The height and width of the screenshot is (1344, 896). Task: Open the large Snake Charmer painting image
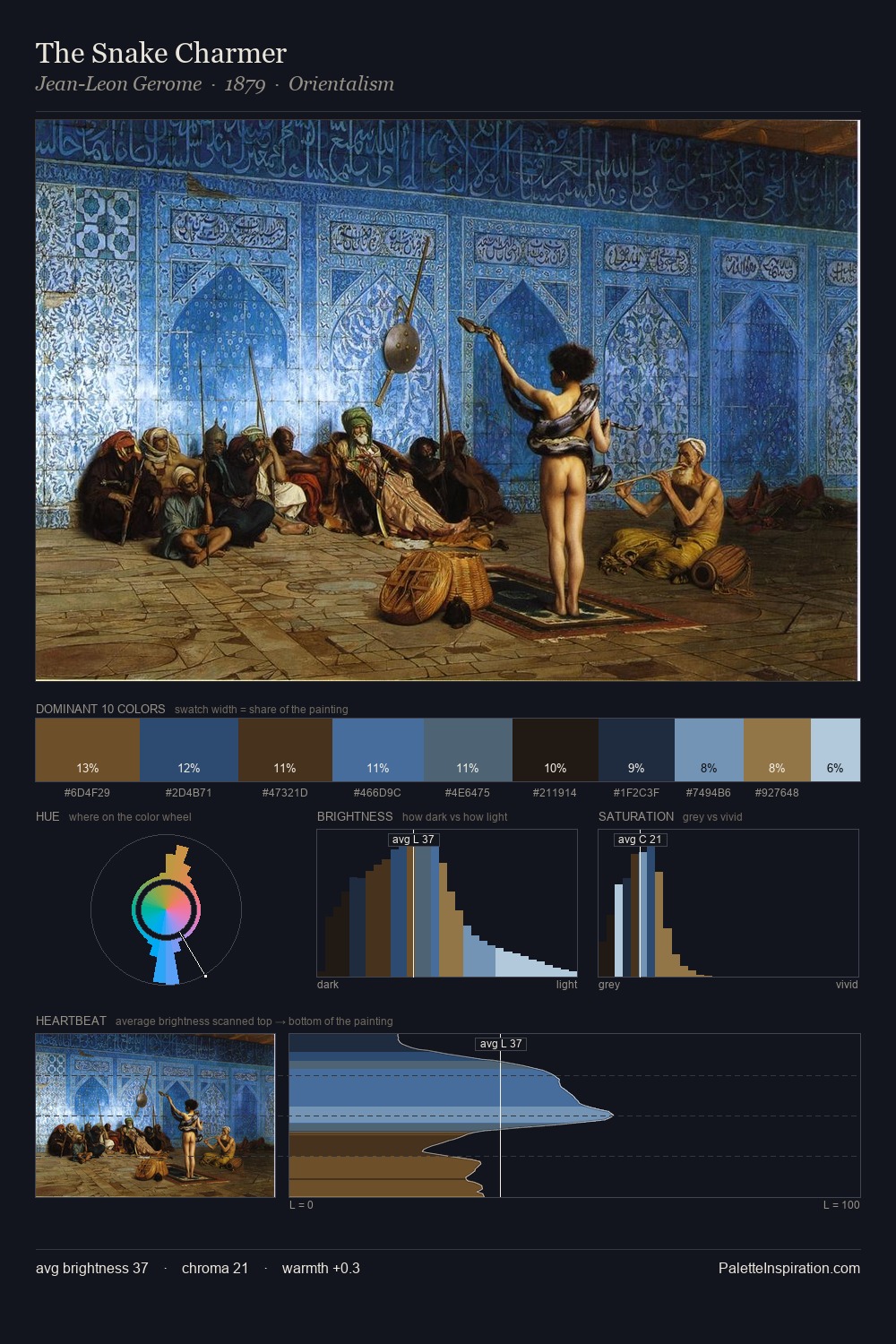coord(447,401)
